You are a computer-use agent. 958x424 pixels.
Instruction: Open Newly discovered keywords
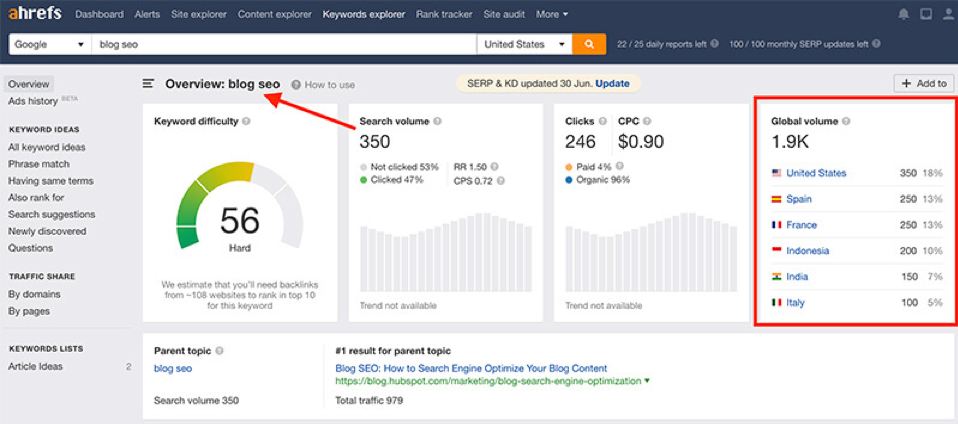tap(47, 231)
